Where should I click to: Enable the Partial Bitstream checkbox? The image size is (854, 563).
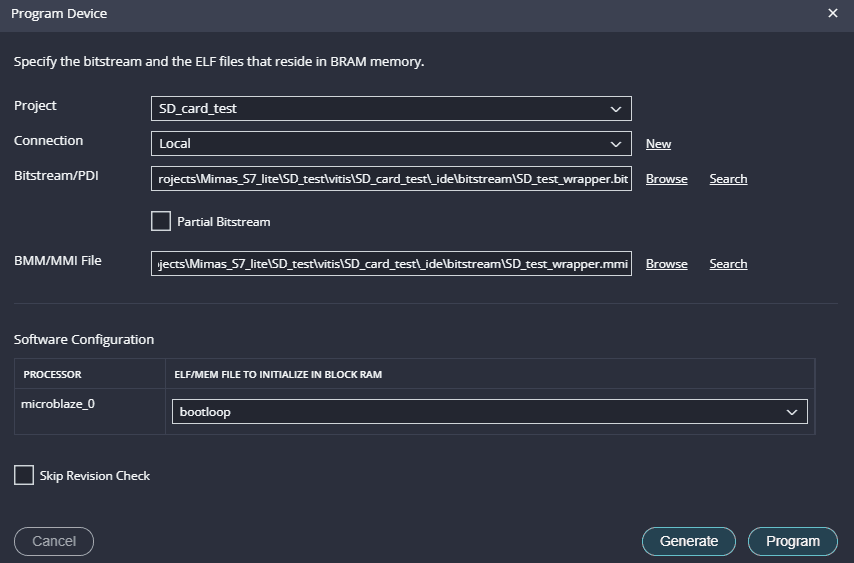point(161,221)
